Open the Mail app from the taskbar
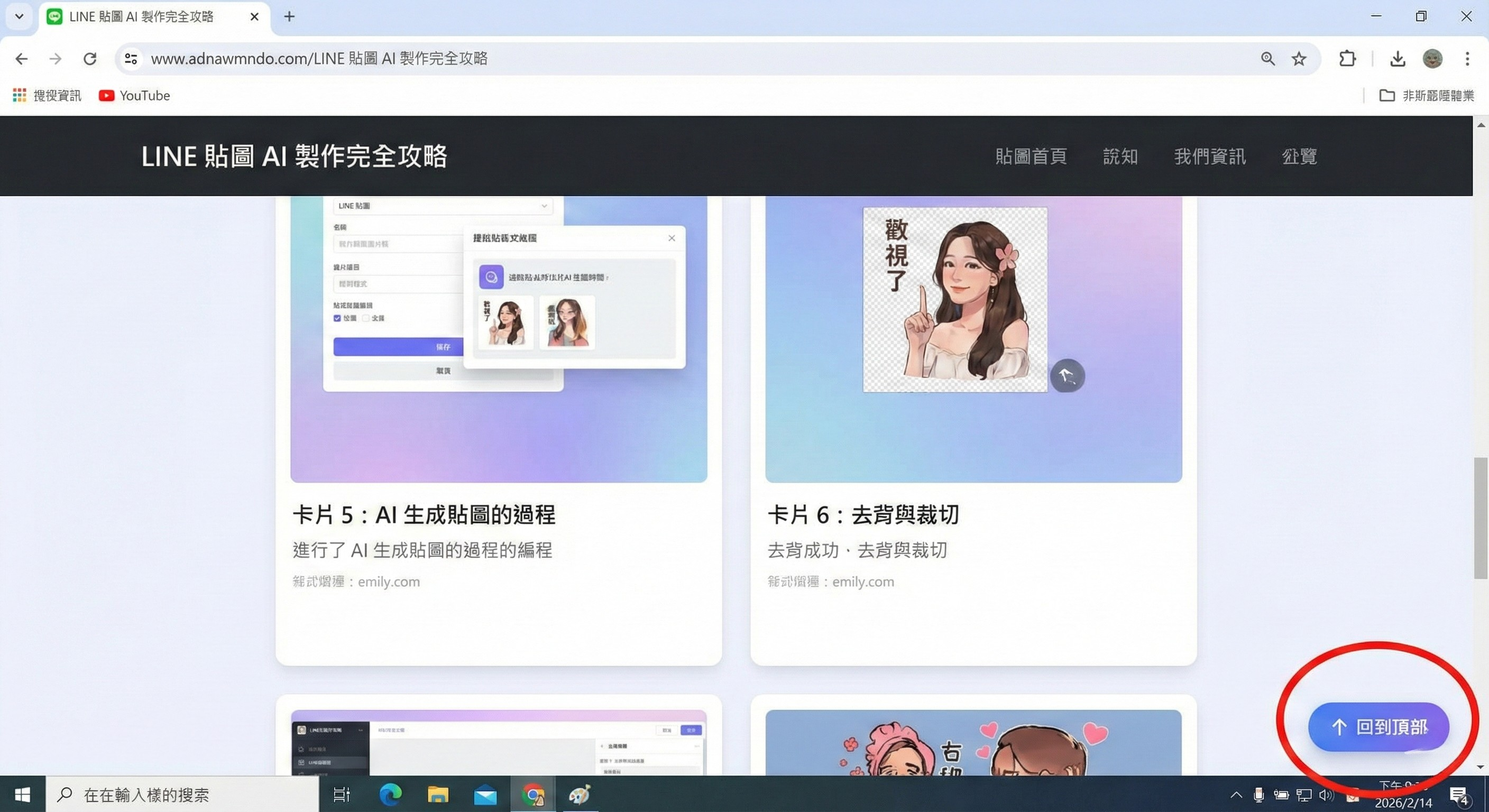 [x=485, y=795]
